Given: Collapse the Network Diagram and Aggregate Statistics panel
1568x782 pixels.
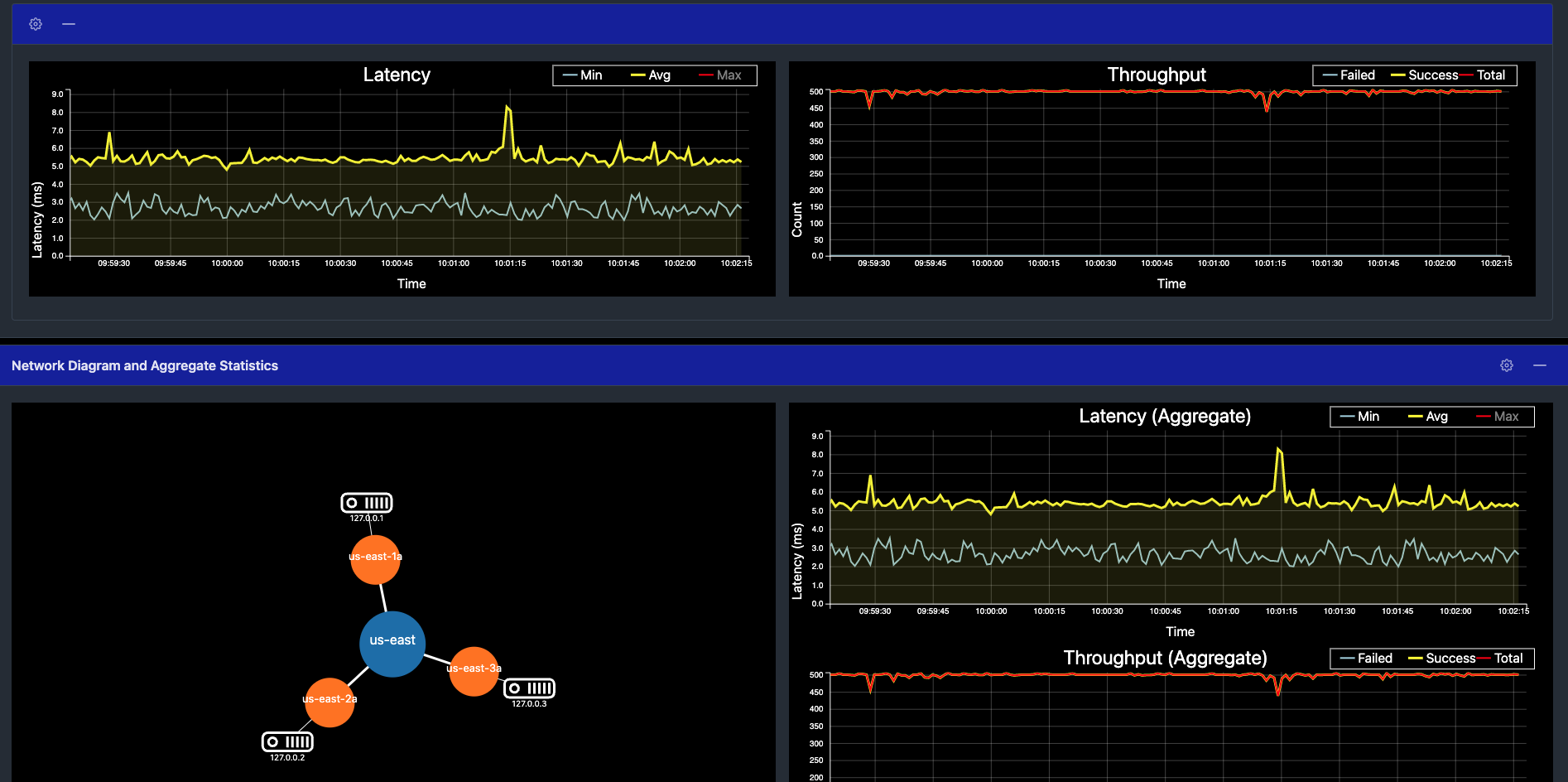Looking at the screenshot, I should click(x=1541, y=365).
